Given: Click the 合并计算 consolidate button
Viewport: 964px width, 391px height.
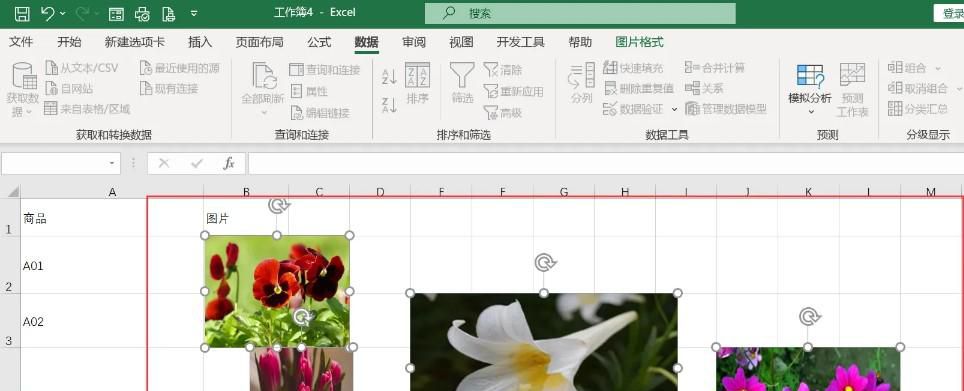Looking at the screenshot, I should coord(715,68).
